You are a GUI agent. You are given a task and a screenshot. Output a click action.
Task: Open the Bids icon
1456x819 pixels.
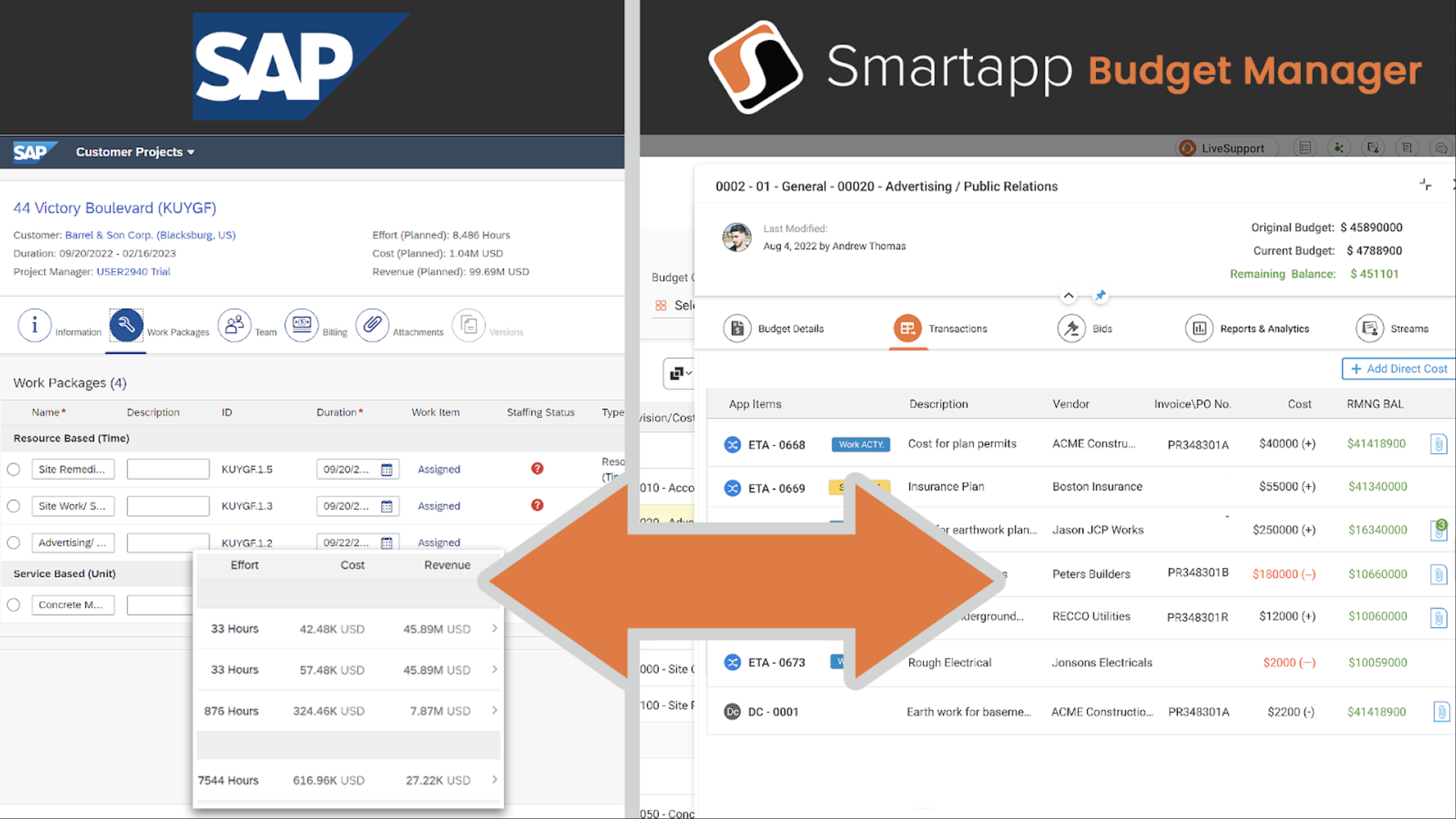point(1071,328)
